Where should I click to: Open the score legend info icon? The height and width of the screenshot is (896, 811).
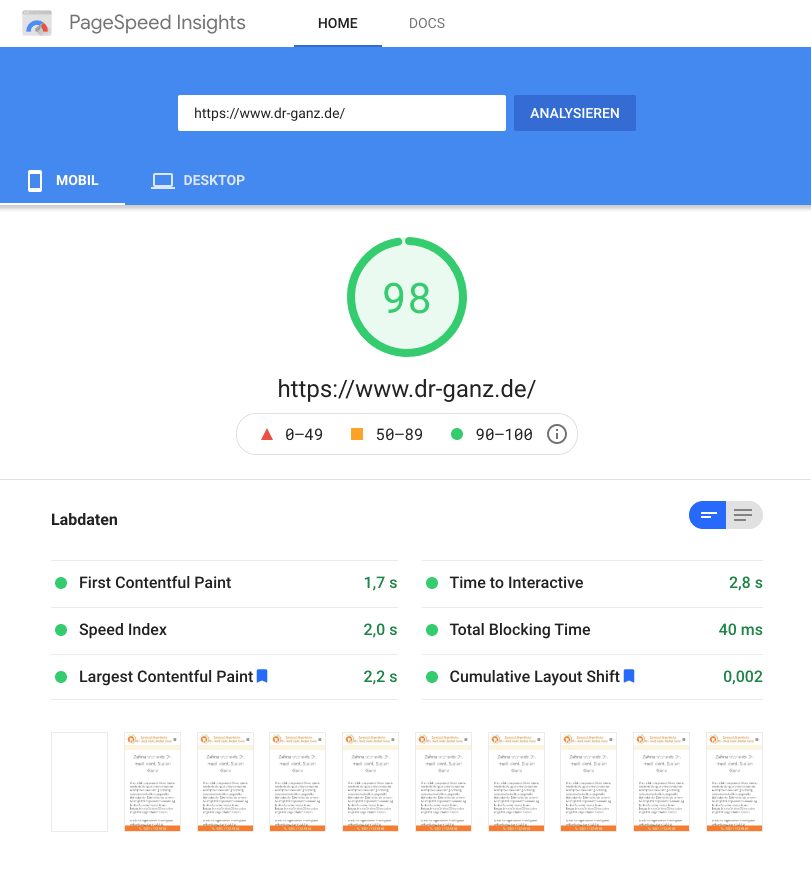coord(557,434)
